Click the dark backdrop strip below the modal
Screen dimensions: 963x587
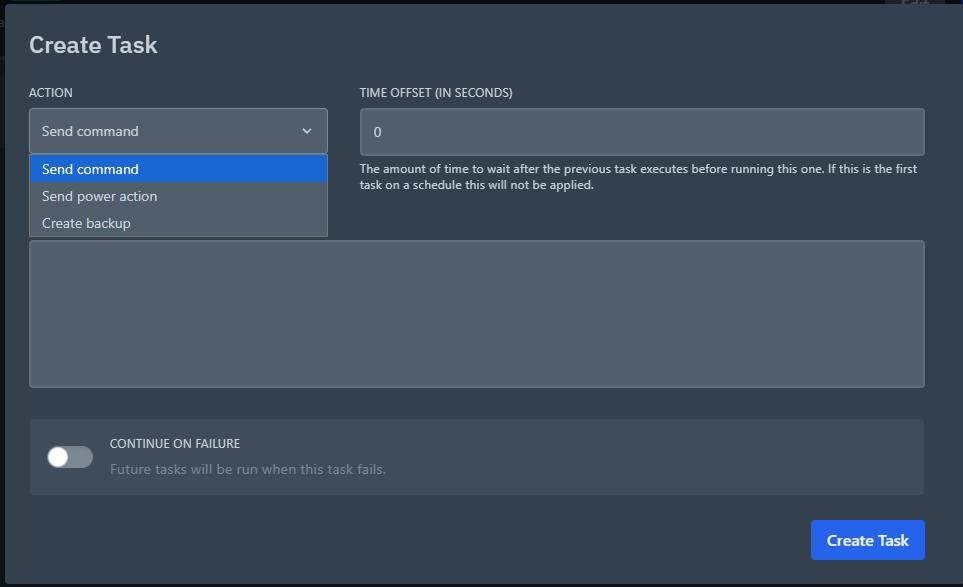coord(480,585)
